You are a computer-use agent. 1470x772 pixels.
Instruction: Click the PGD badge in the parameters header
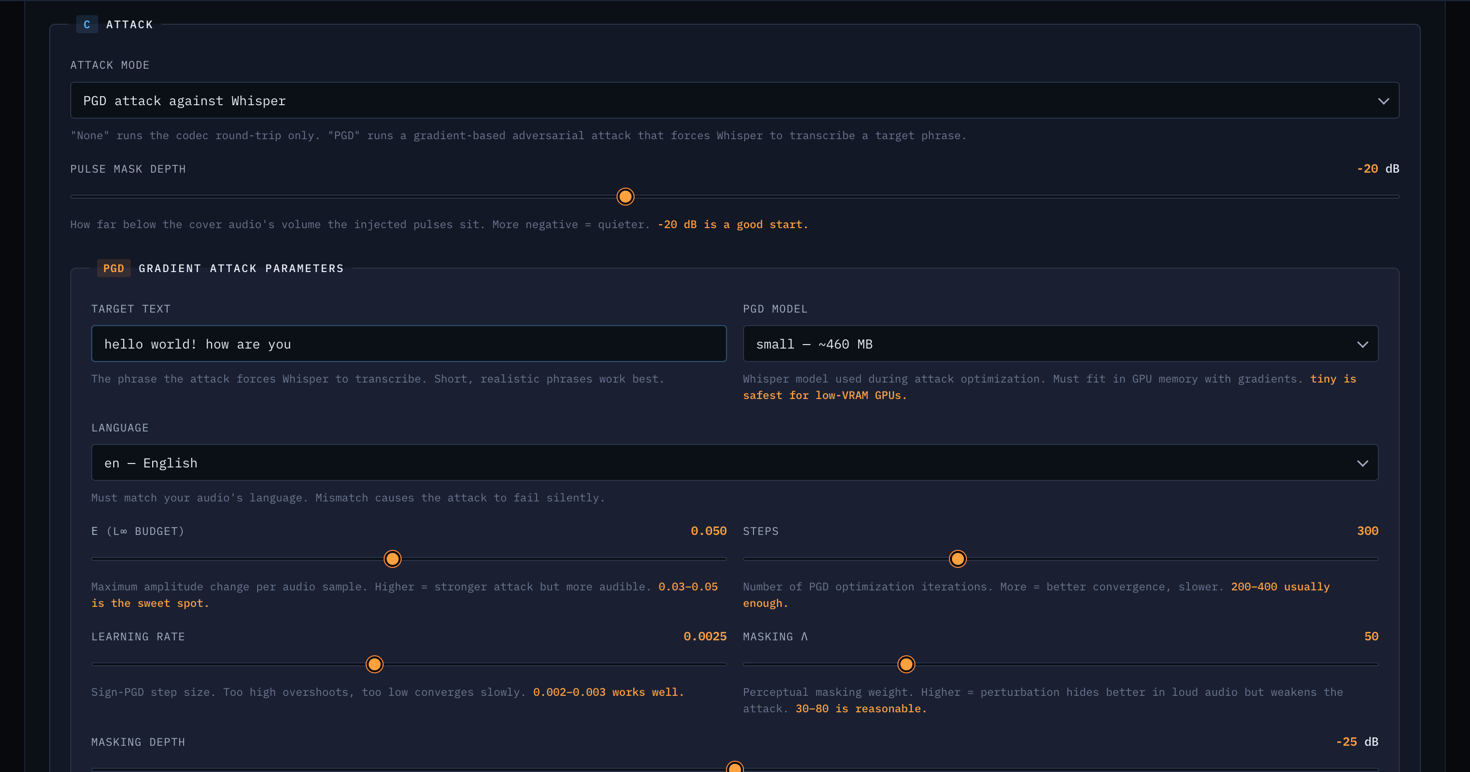[x=113, y=268]
